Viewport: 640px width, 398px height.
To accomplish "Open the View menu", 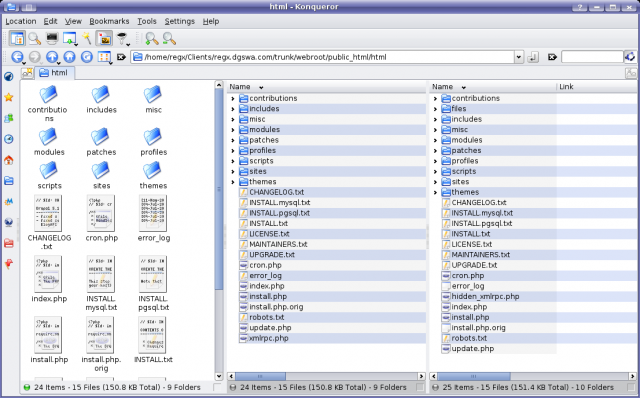I will (73, 21).
